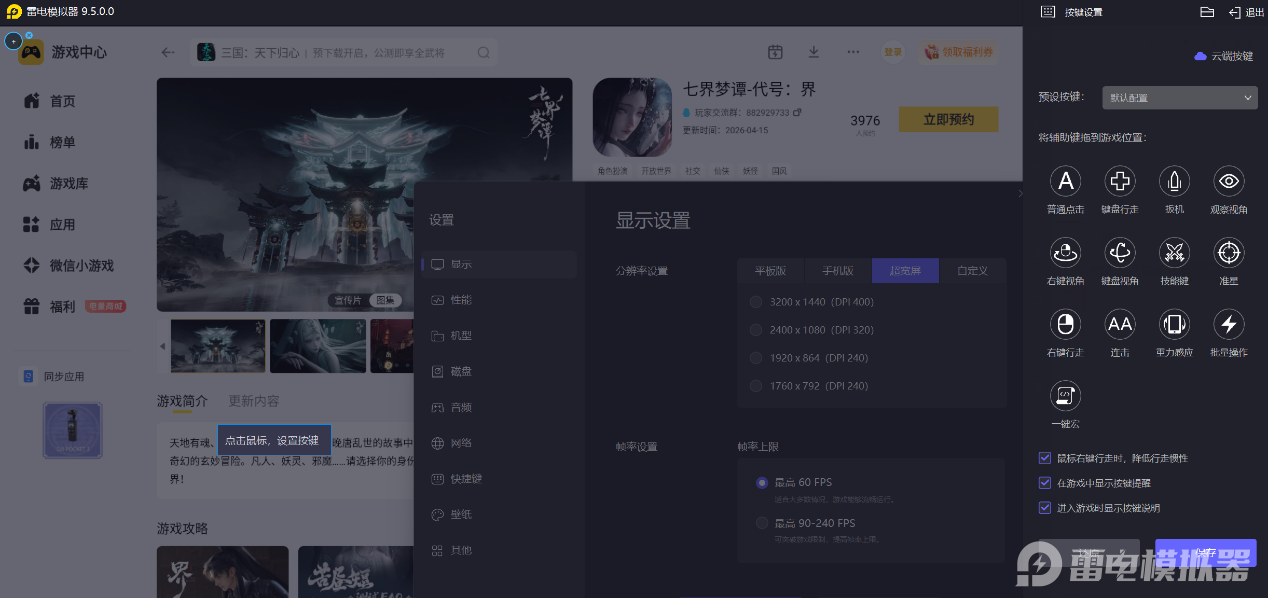The height and width of the screenshot is (598, 1268).
Task: Open 壁纸 settings category
Action: click(x=499, y=514)
